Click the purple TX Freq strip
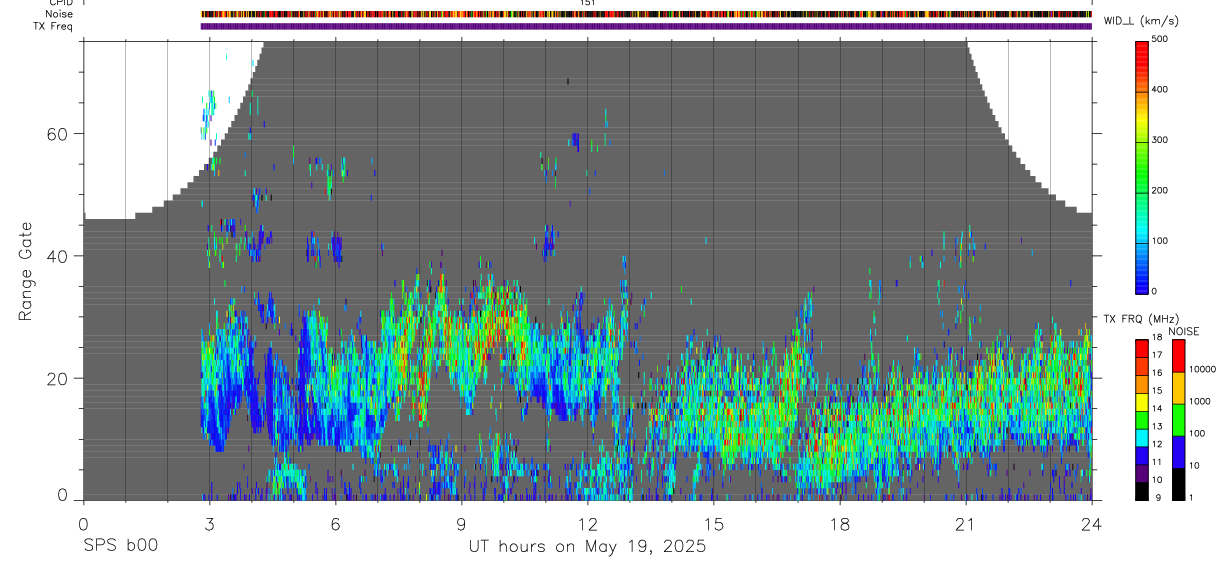 pos(646,26)
